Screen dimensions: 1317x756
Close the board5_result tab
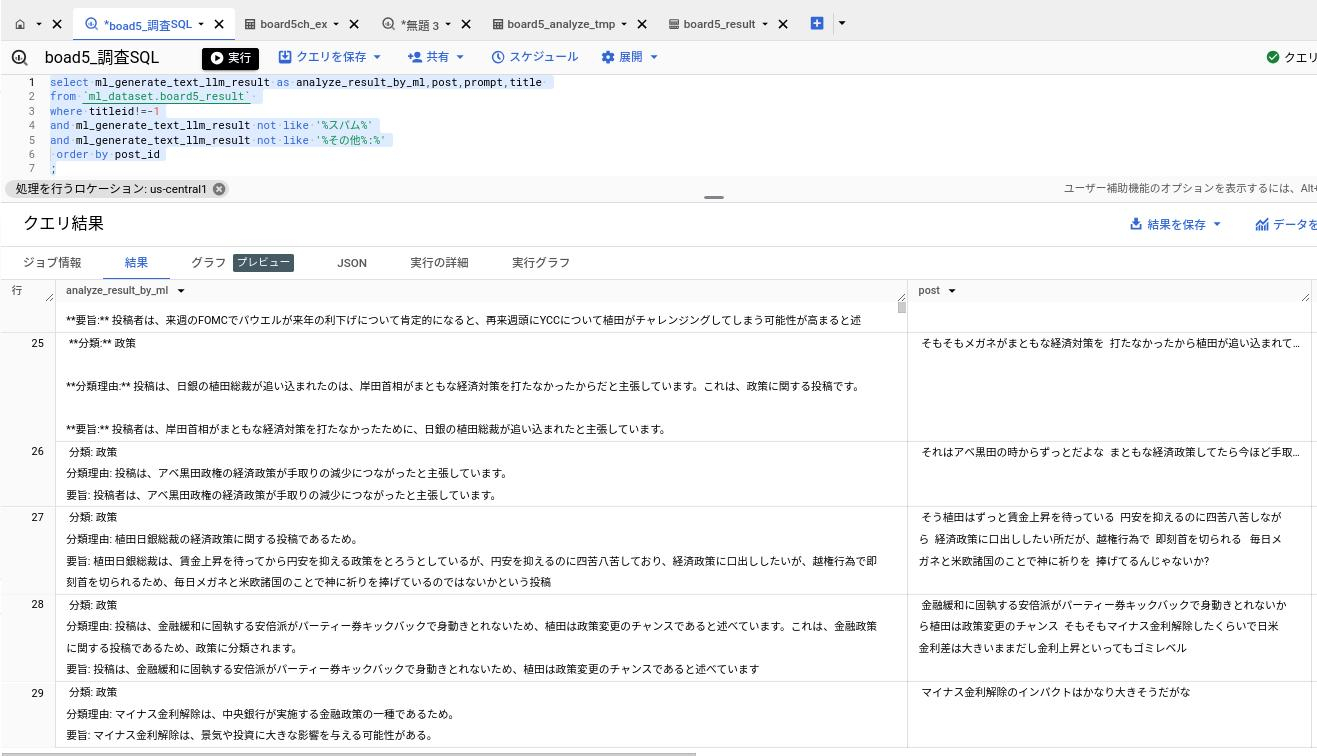[783, 24]
